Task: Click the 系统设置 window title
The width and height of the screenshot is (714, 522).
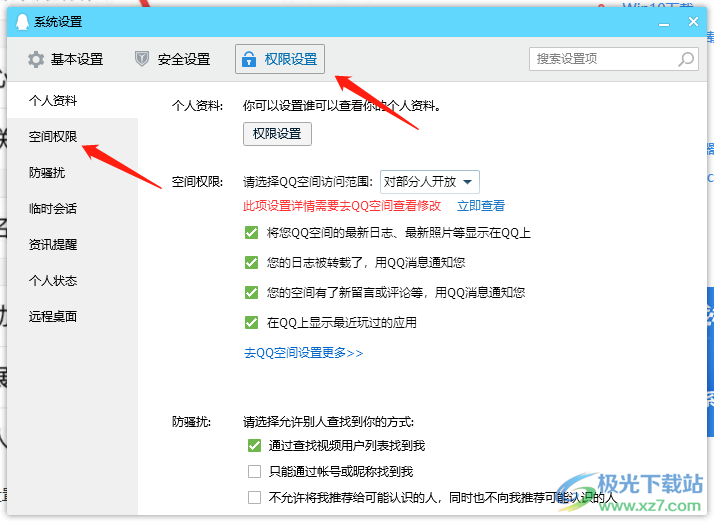Action: [x=58, y=21]
